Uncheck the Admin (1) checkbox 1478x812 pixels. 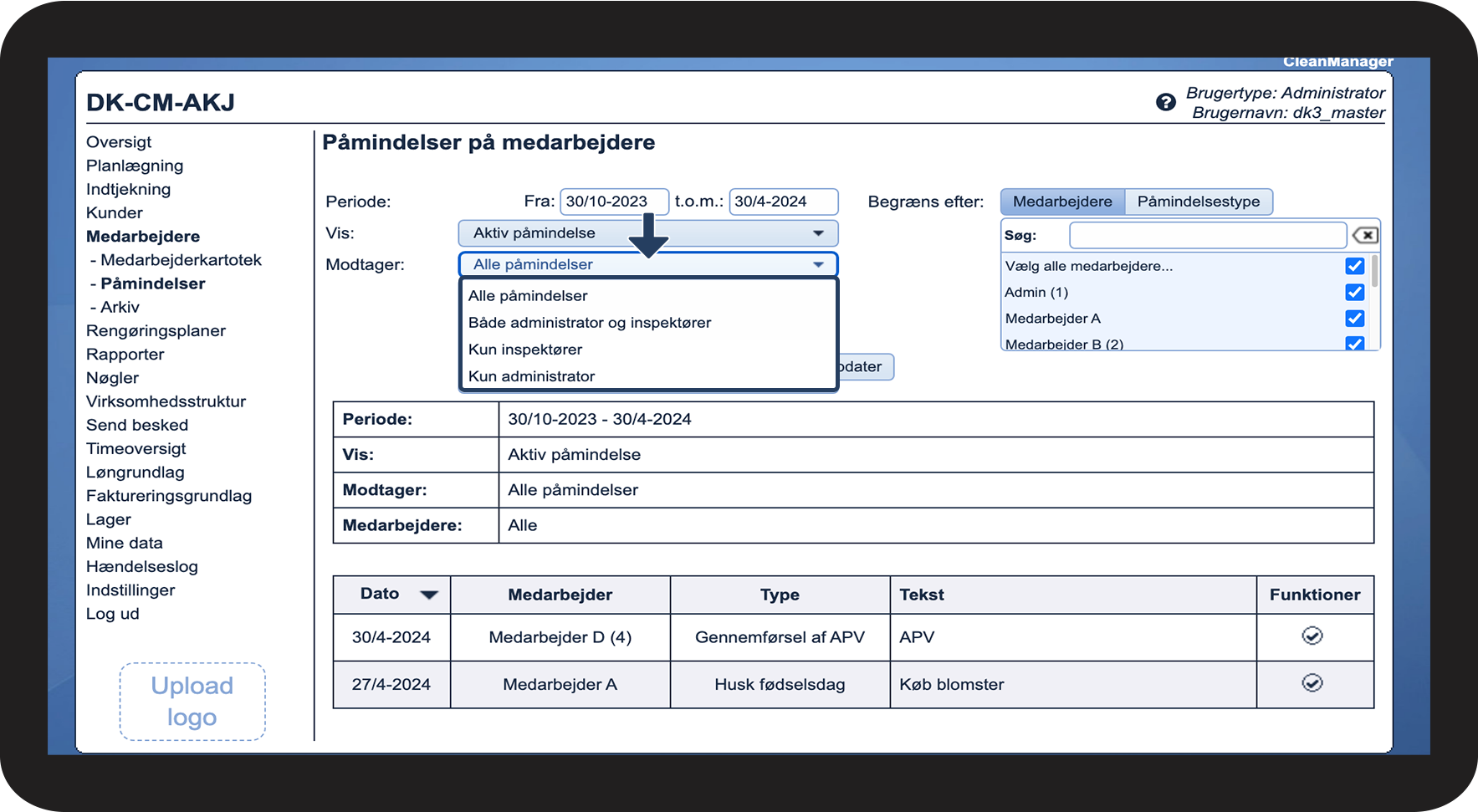pos(1354,292)
